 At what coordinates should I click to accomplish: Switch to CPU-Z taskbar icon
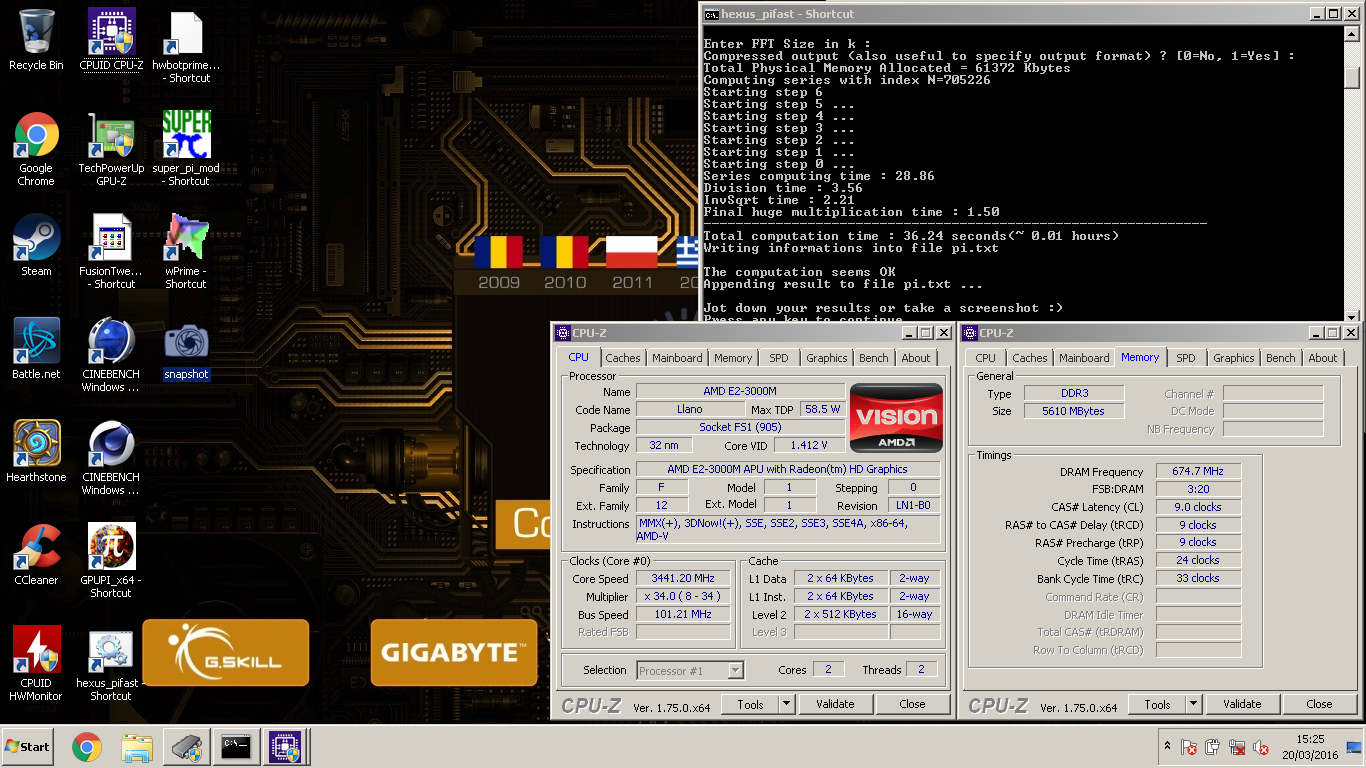coord(286,746)
